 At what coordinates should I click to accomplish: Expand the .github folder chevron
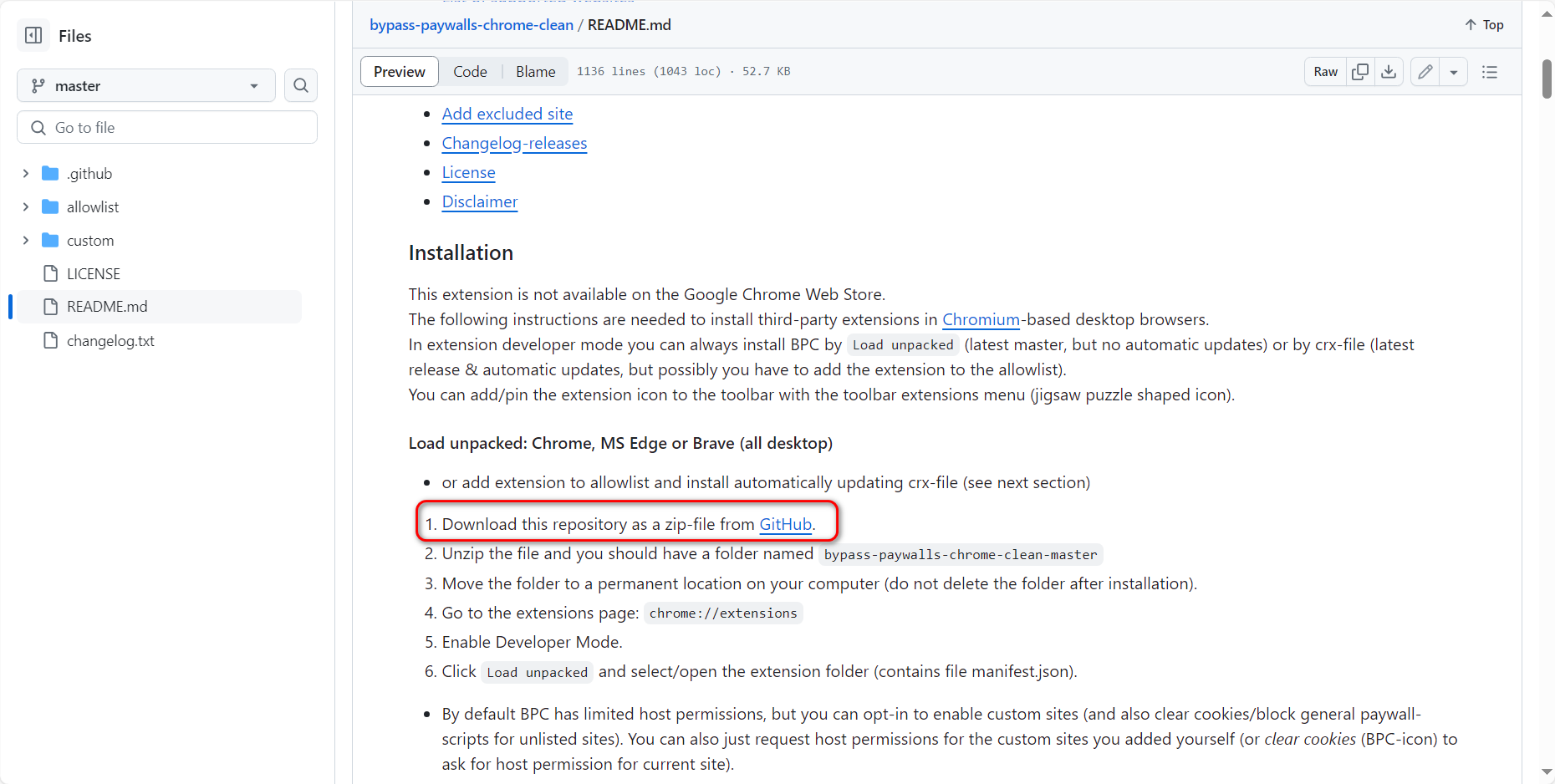tap(26, 173)
